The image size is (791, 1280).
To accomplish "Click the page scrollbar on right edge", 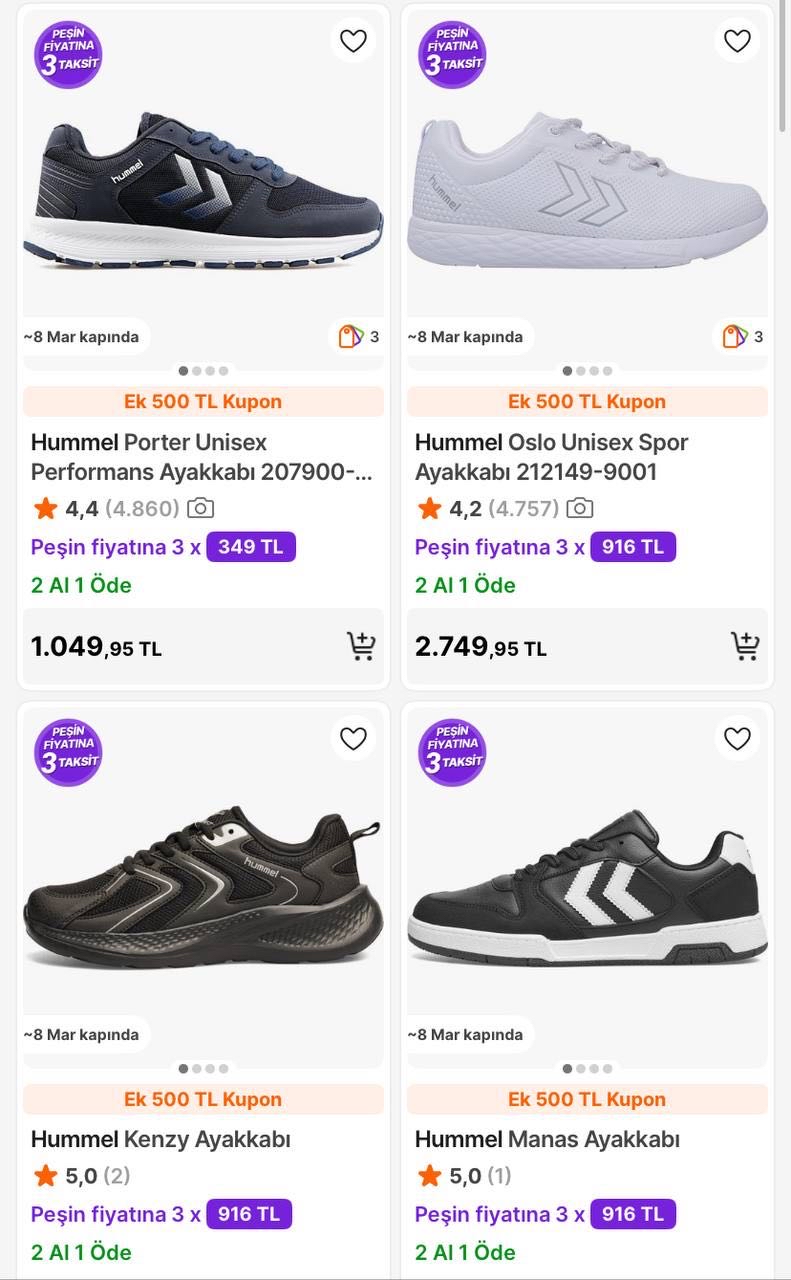I will click(783, 70).
